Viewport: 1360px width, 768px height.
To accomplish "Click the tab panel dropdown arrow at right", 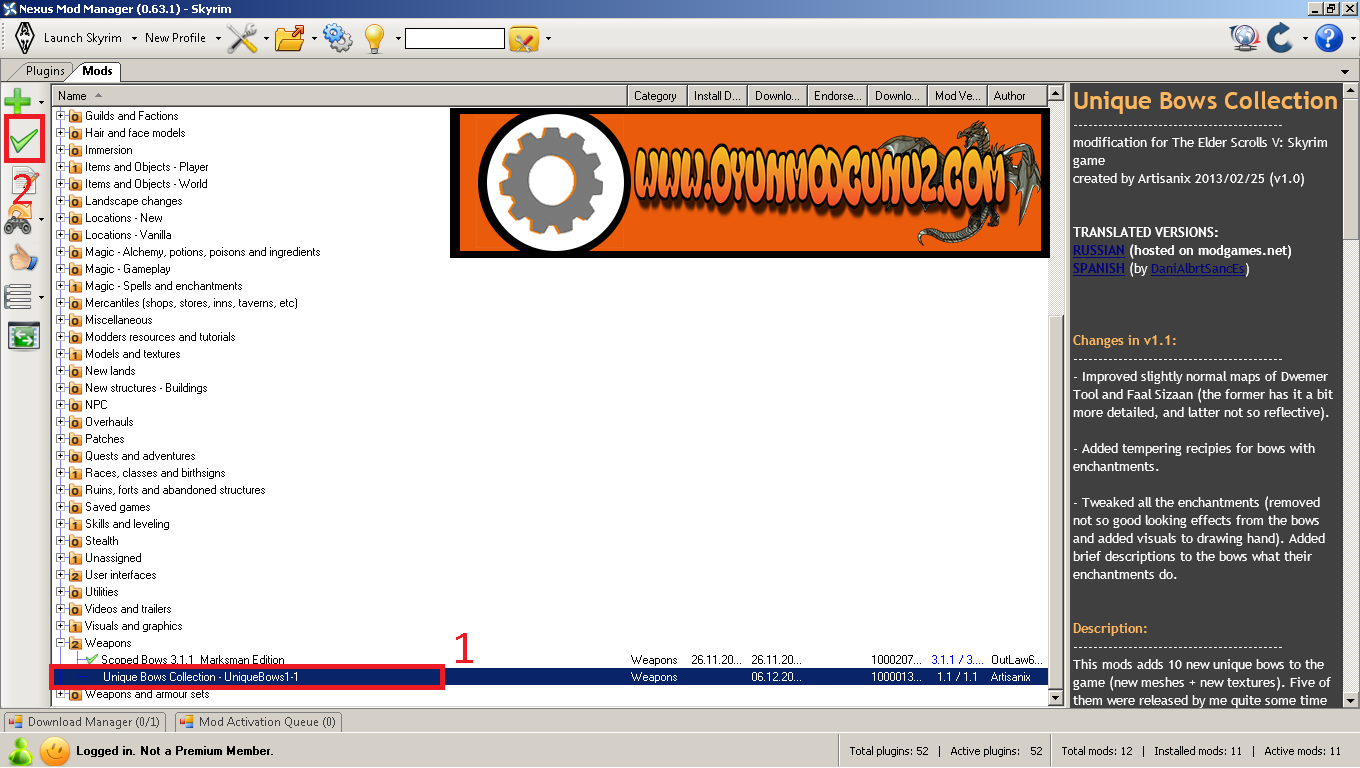I will (1346, 72).
